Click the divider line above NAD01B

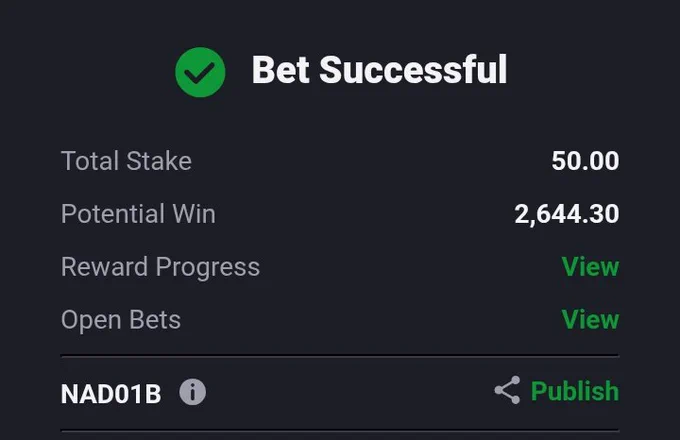[x=340, y=356]
